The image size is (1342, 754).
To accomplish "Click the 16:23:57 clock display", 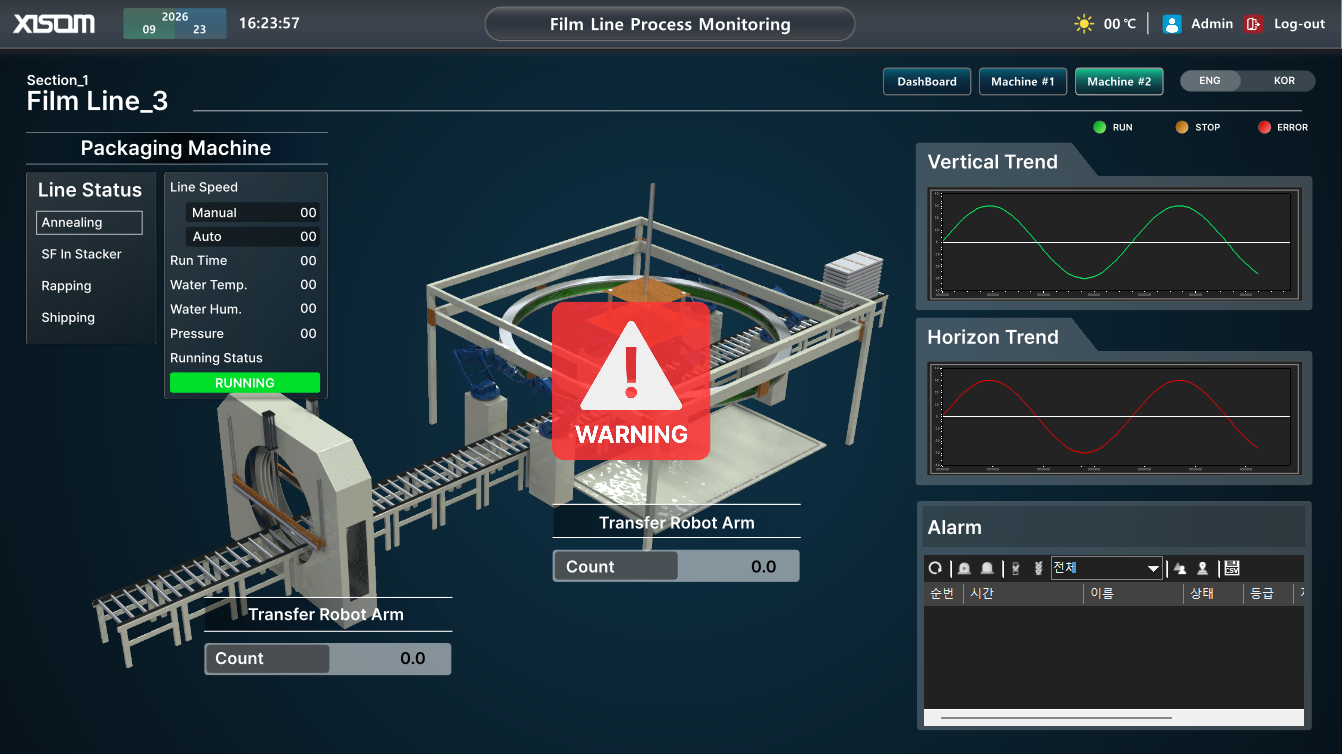I will tap(269, 23).
